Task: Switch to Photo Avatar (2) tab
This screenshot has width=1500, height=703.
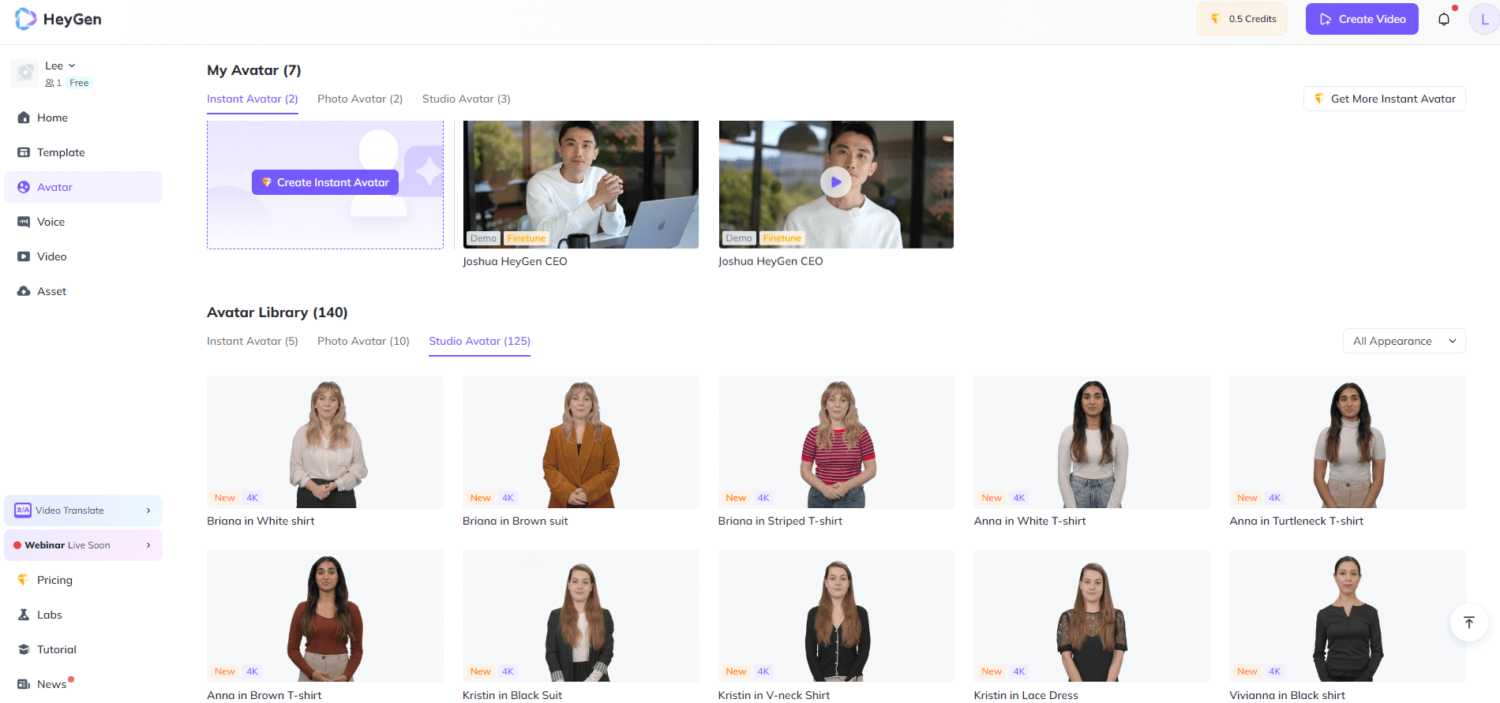Action: coord(359,99)
